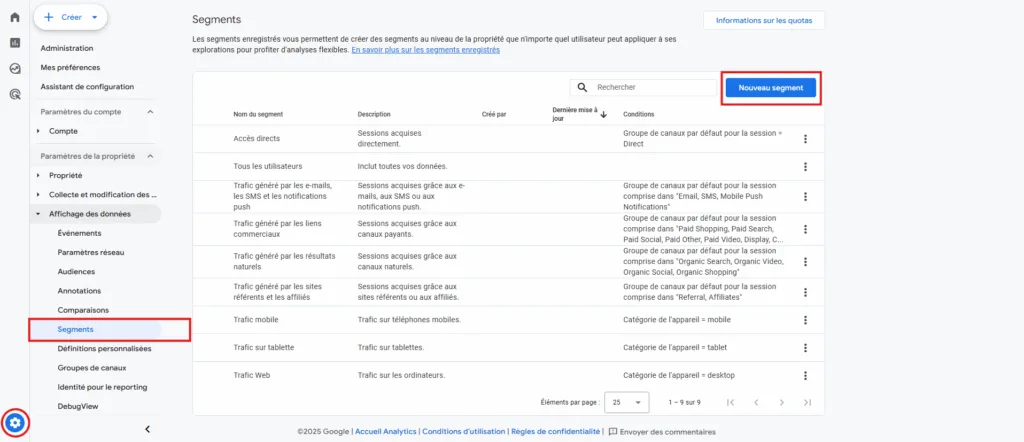Click the Rechercher search field
Image resolution: width=1024 pixels, height=442 pixels.
[640, 88]
